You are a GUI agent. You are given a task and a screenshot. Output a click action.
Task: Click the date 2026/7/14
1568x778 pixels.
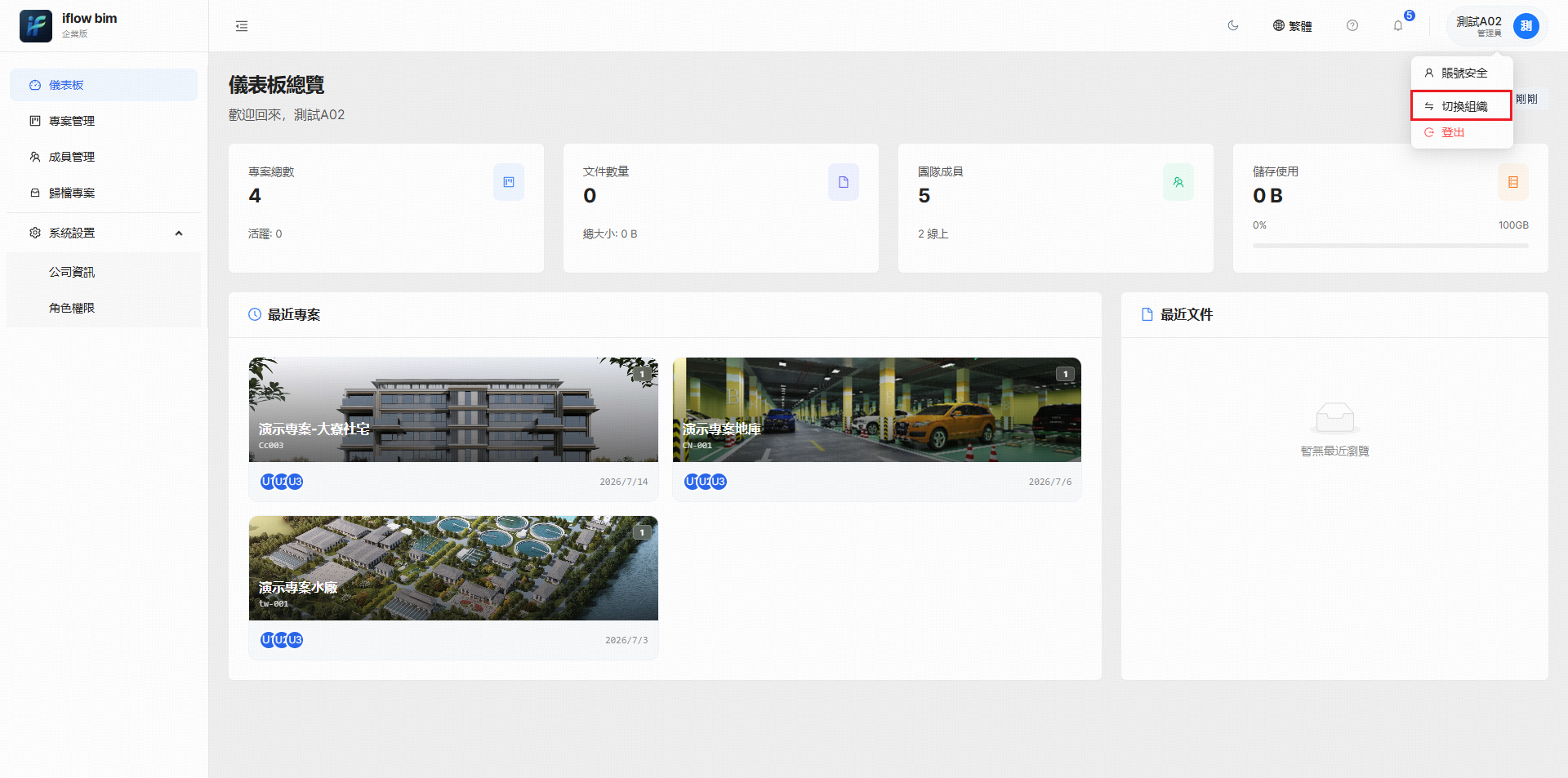[624, 482]
